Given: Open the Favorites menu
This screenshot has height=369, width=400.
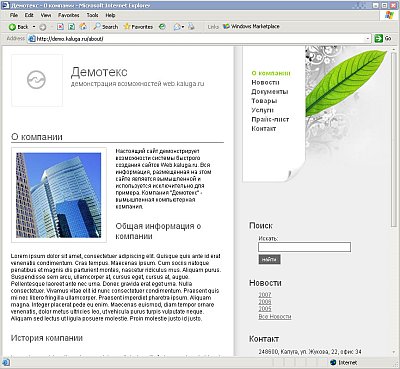Looking at the screenshot, I should click(69, 15).
